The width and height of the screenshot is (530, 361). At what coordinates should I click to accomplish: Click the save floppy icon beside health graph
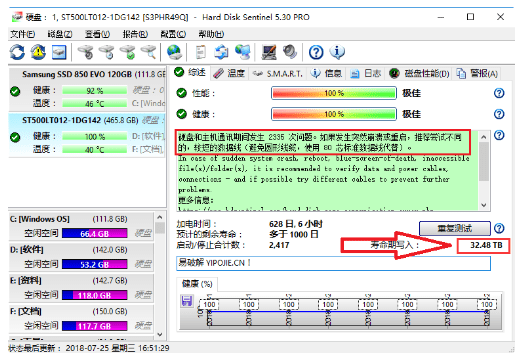click(187, 300)
